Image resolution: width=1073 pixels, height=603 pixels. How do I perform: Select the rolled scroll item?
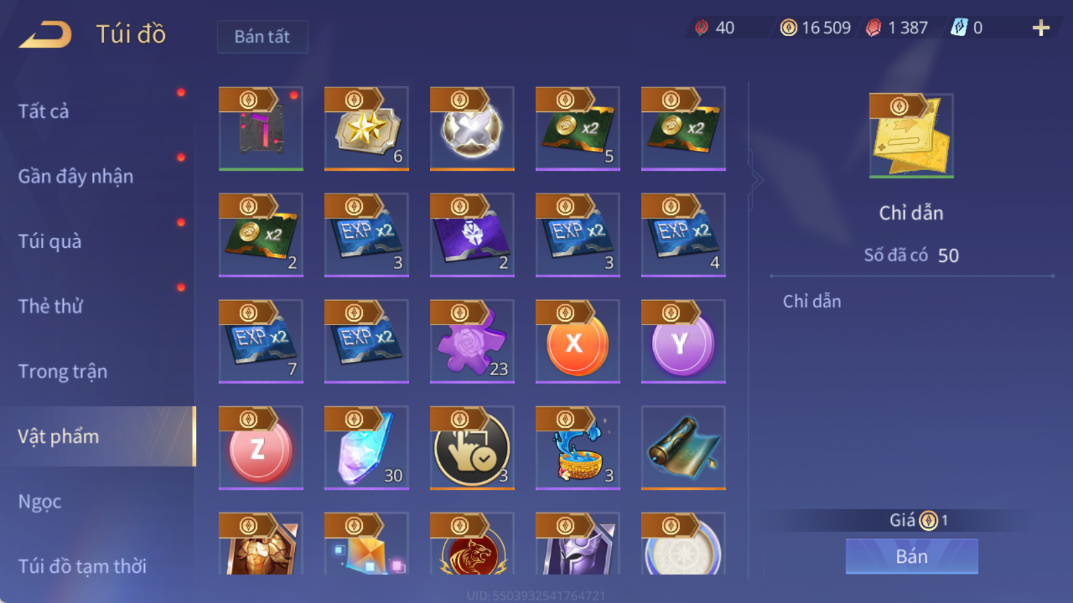point(683,448)
